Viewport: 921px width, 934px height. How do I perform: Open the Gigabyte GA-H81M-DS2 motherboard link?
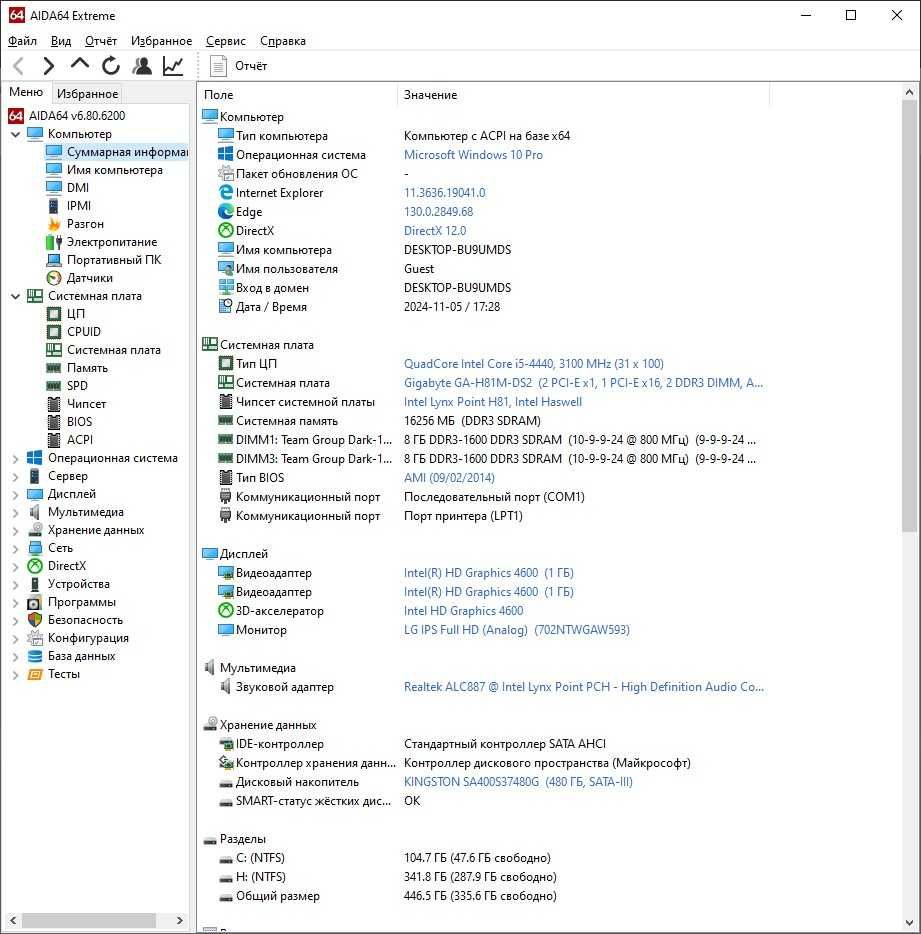[583, 383]
